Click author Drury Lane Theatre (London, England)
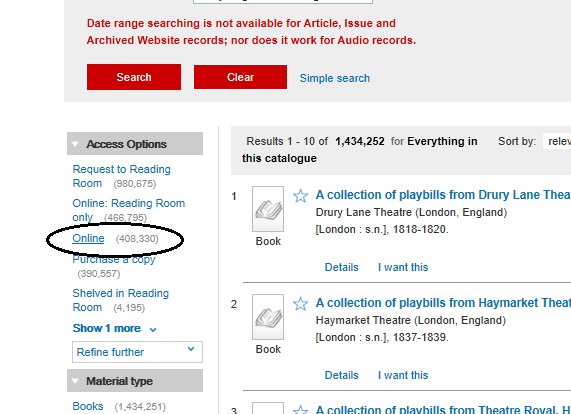 point(411,212)
